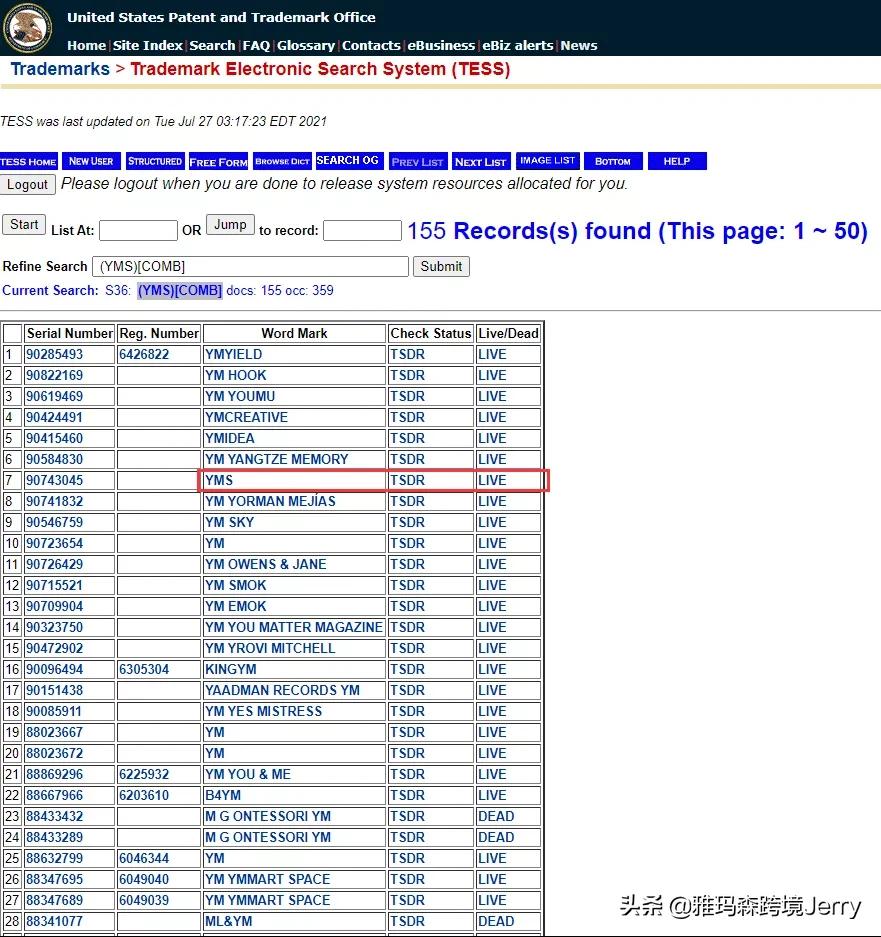Screen dimensions: 881x937
Task: Click the Prev List button
Action: click(417, 161)
